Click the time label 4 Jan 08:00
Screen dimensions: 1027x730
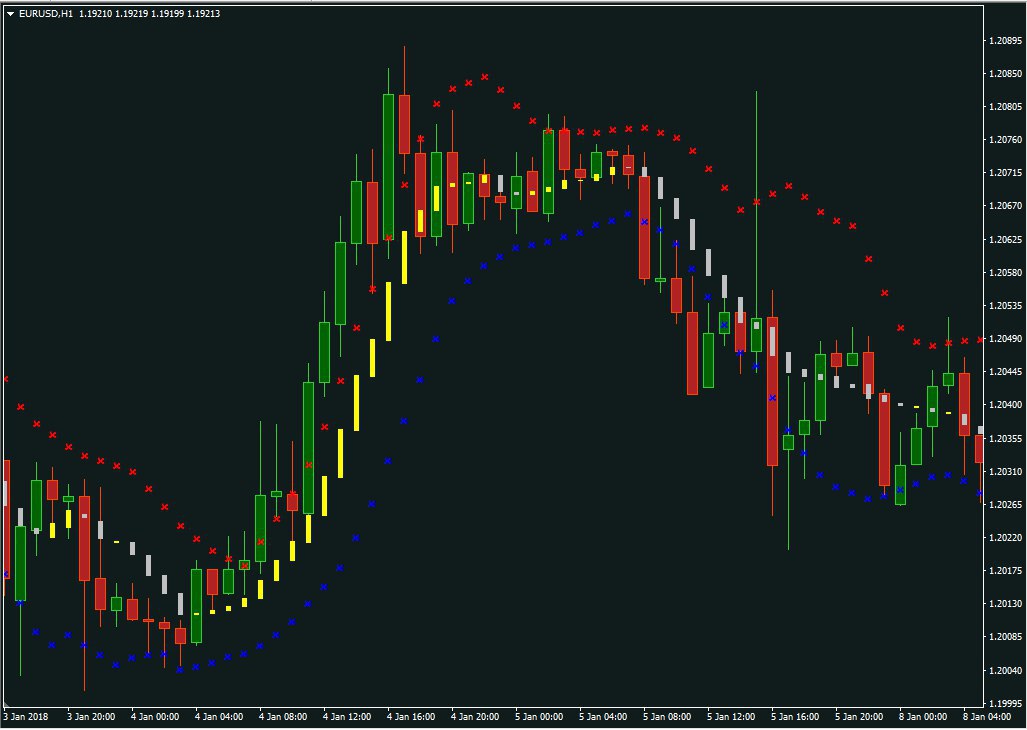click(283, 717)
